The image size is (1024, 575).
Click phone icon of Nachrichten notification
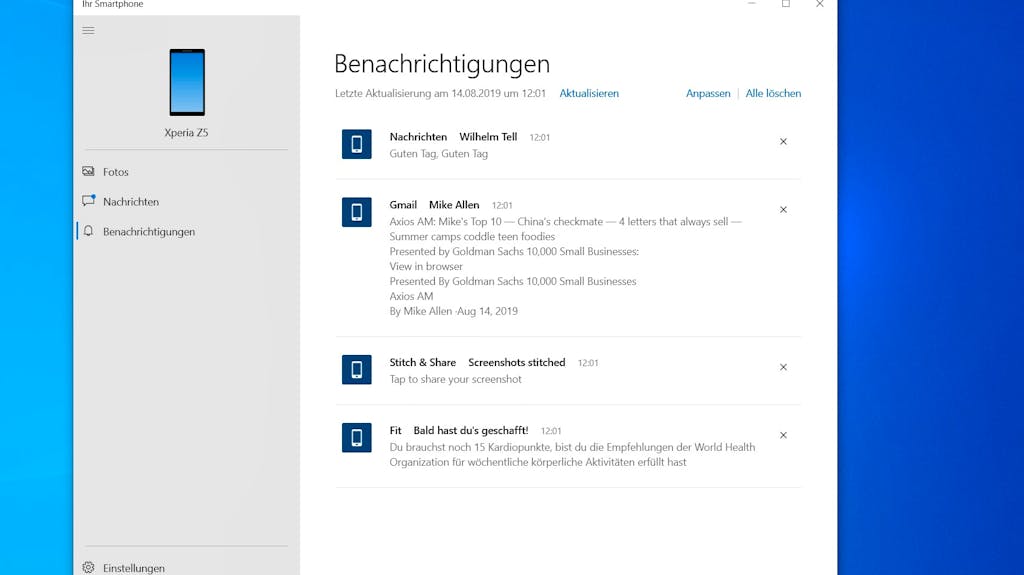pyautogui.click(x=357, y=144)
